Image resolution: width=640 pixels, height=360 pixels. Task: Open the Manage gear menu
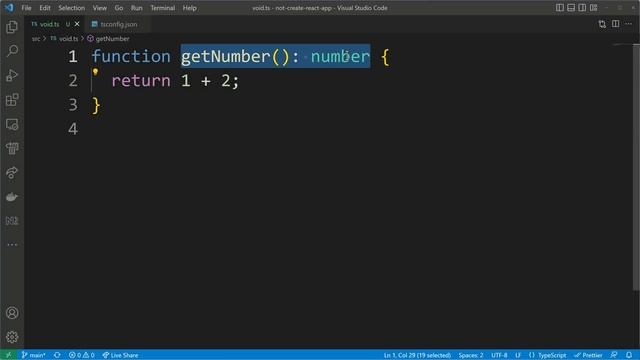click(x=12, y=337)
